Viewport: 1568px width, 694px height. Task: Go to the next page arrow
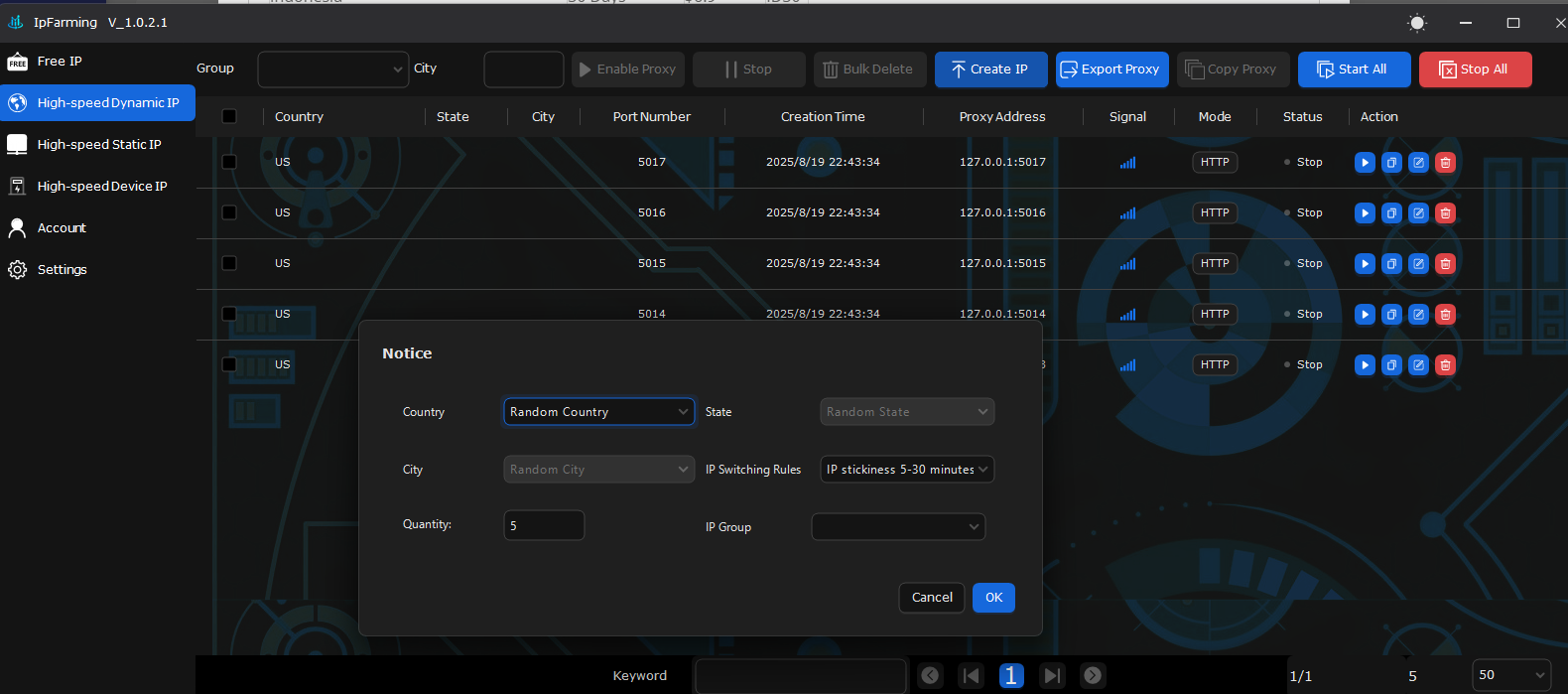[x=1093, y=675]
